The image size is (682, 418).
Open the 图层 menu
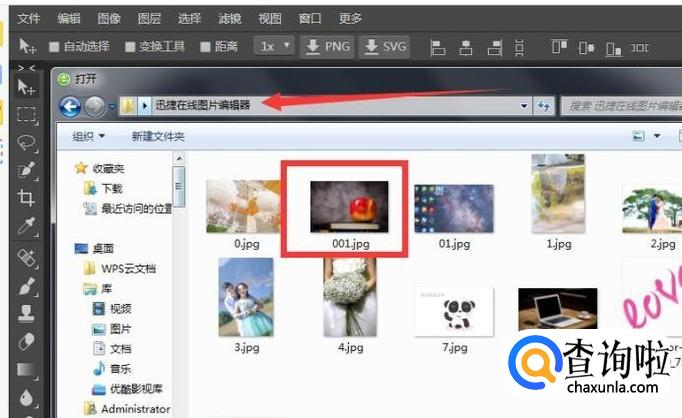point(149,18)
